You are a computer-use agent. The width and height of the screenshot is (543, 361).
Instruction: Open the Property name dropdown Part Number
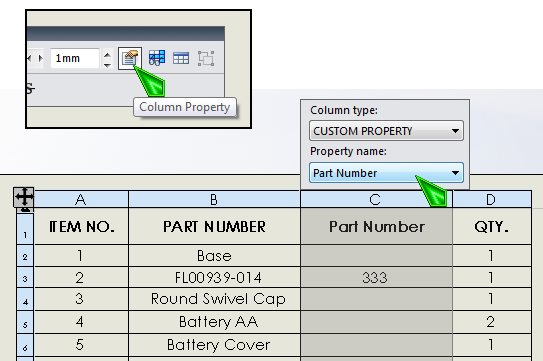(386, 173)
